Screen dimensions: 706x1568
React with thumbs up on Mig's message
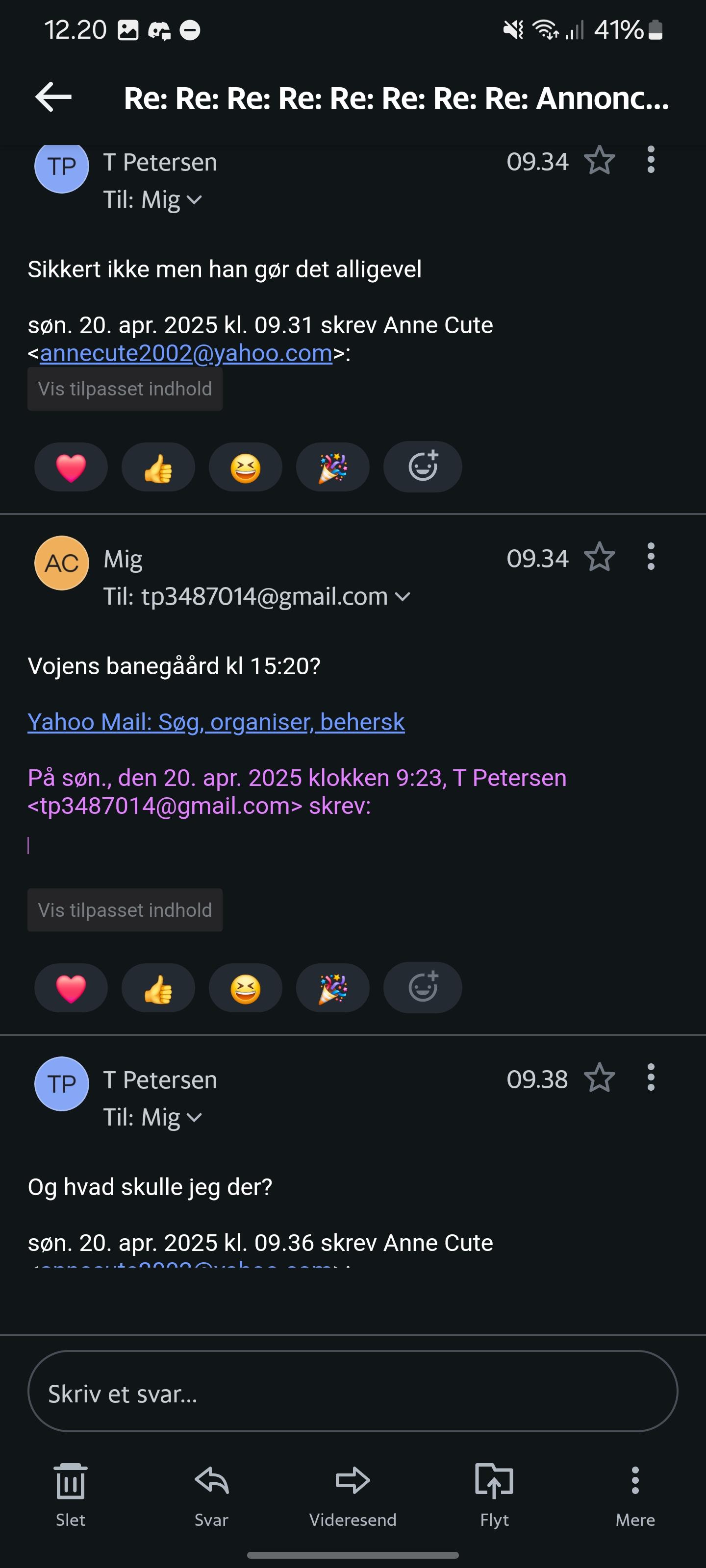(x=158, y=988)
